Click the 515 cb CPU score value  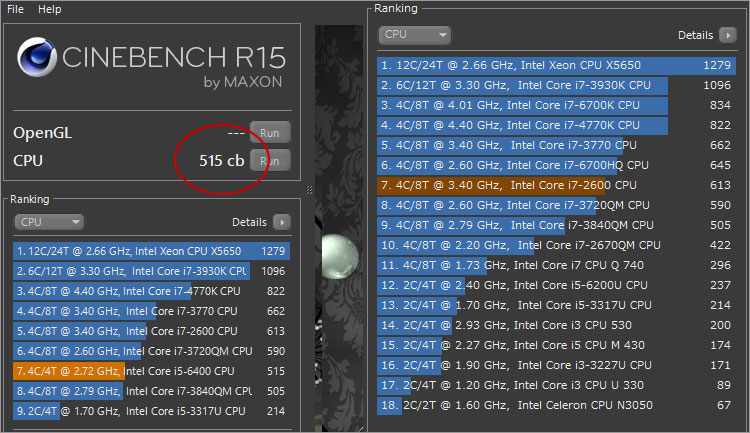coord(221,161)
